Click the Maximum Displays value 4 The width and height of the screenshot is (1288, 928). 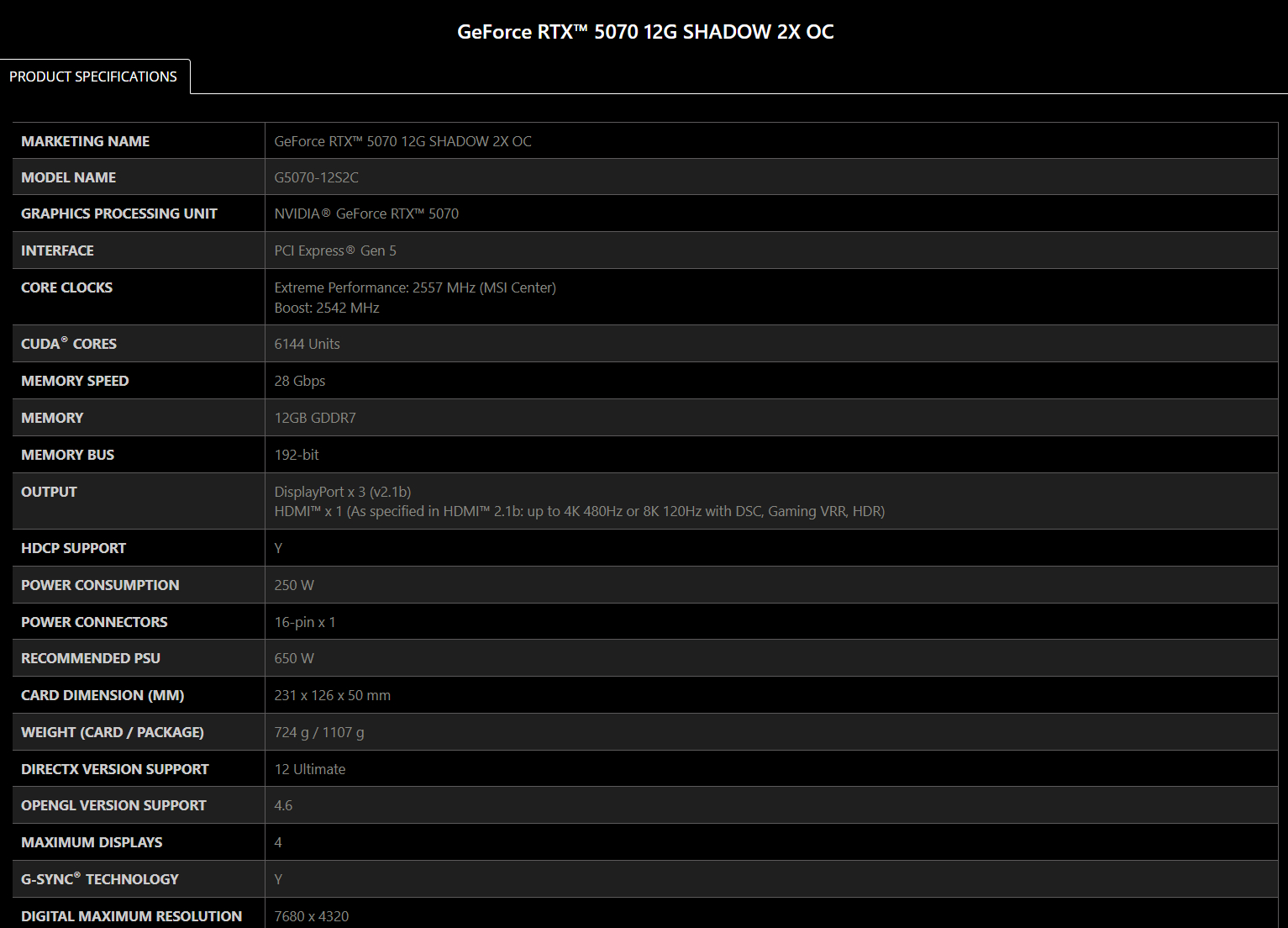click(278, 842)
